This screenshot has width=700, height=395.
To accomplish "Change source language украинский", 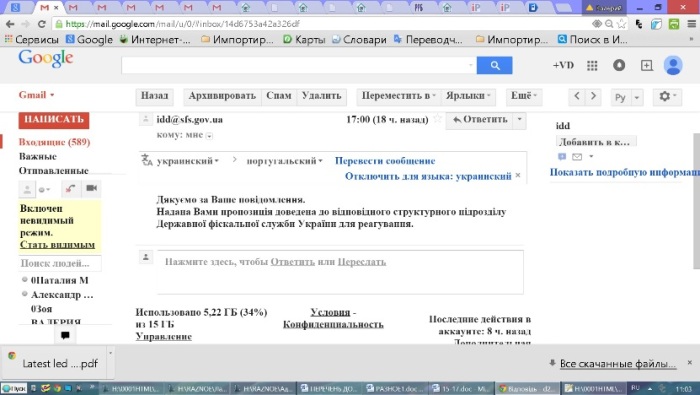I will [x=188, y=161].
